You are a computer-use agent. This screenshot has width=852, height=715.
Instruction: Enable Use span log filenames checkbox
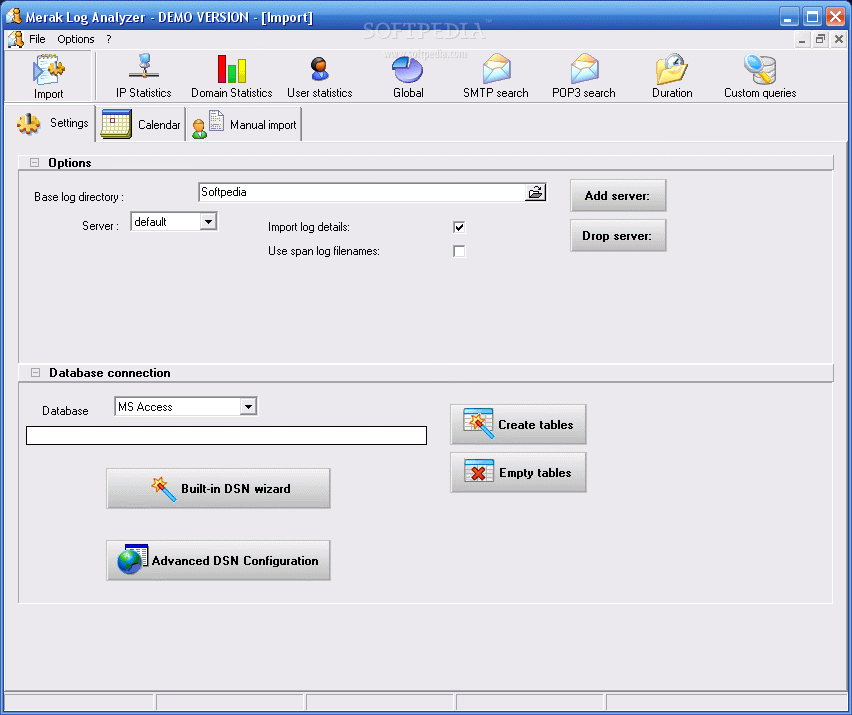point(459,251)
